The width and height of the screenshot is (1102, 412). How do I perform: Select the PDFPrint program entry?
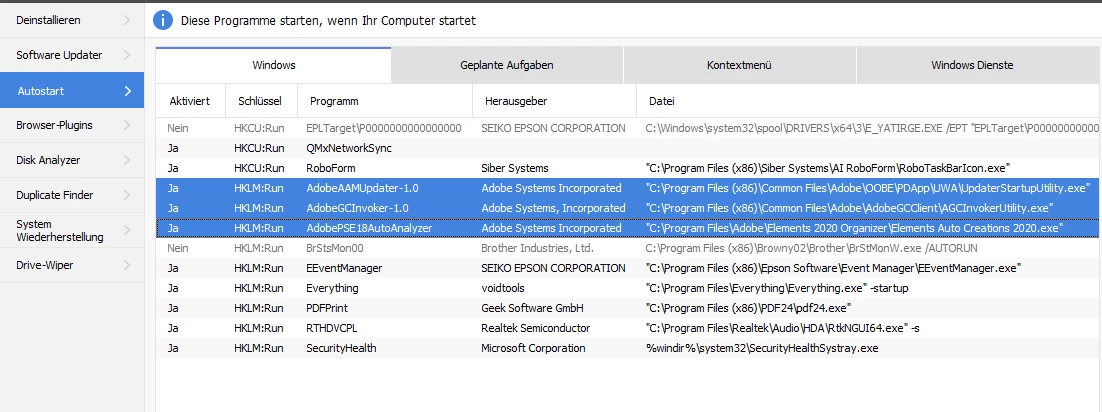pyautogui.click(x=327, y=308)
